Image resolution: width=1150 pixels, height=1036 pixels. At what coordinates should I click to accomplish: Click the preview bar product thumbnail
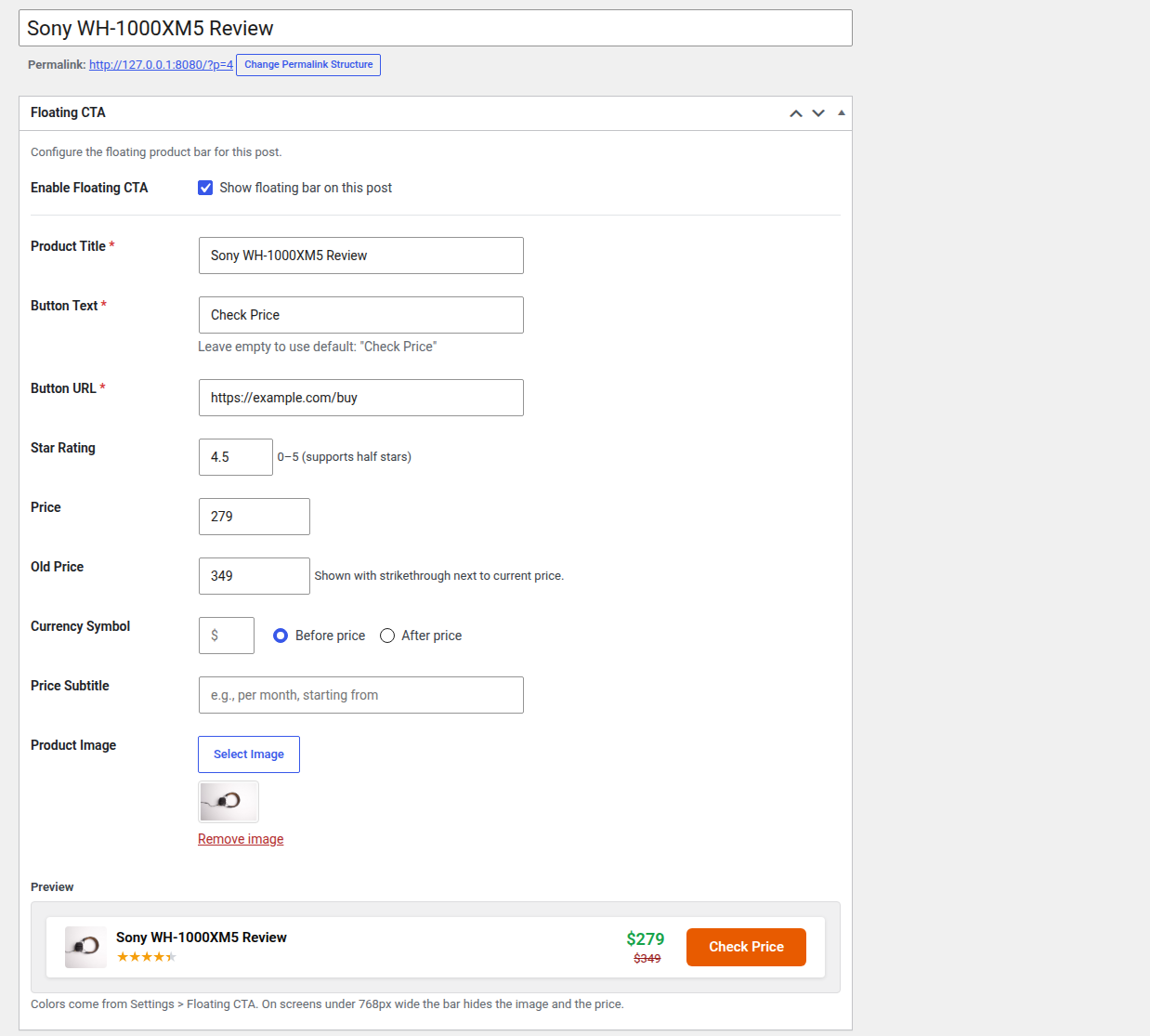coord(85,947)
